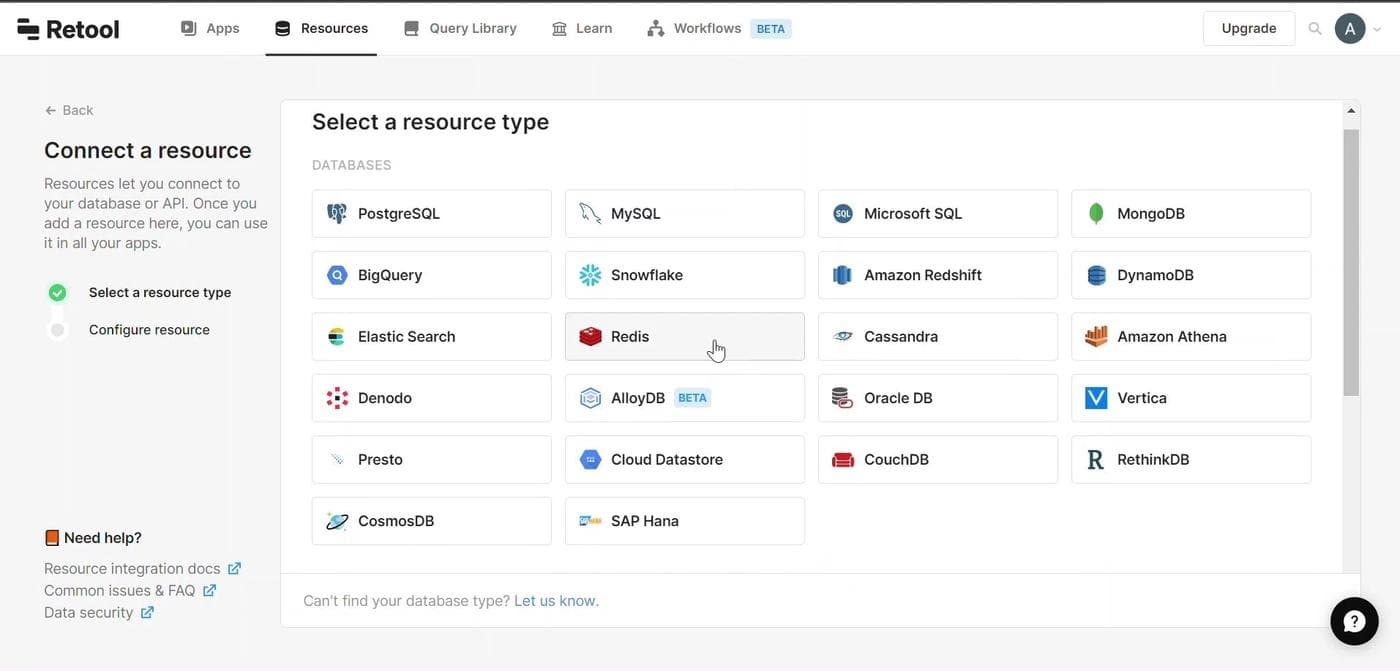Select the PostgreSQL resource type

click(431, 214)
